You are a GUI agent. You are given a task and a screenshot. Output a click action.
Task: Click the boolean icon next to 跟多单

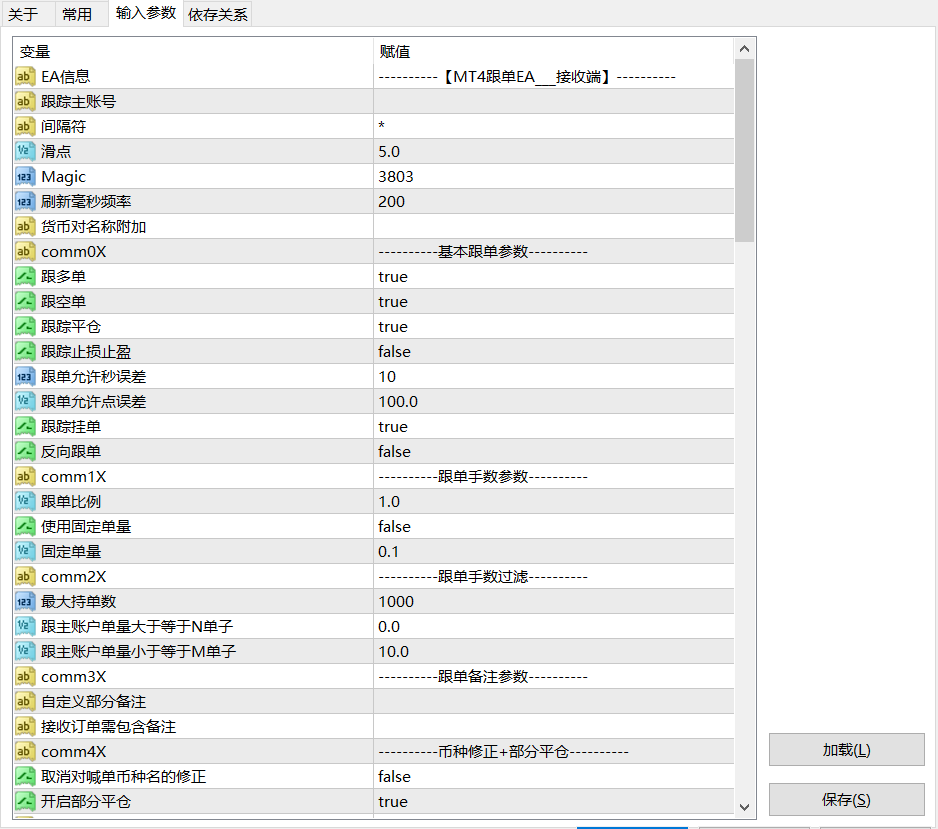click(x=26, y=277)
